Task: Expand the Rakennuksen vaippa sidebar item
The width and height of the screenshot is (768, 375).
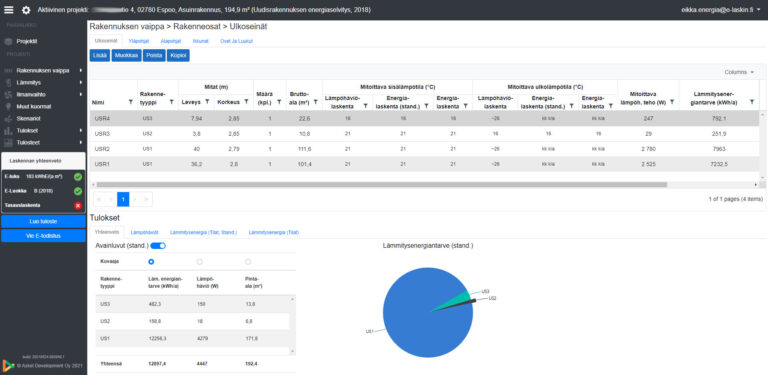Action: point(44,70)
